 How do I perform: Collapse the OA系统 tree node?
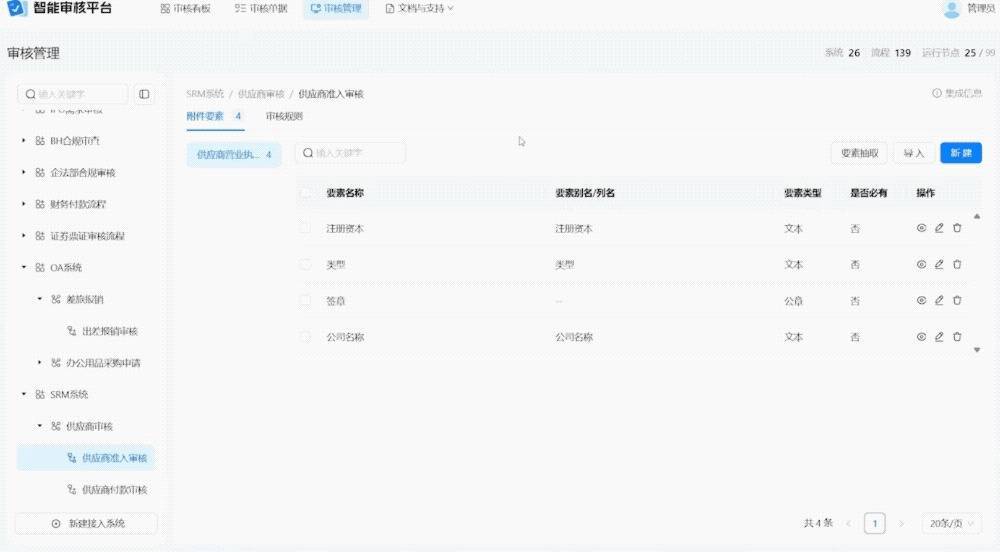(x=24, y=267)
